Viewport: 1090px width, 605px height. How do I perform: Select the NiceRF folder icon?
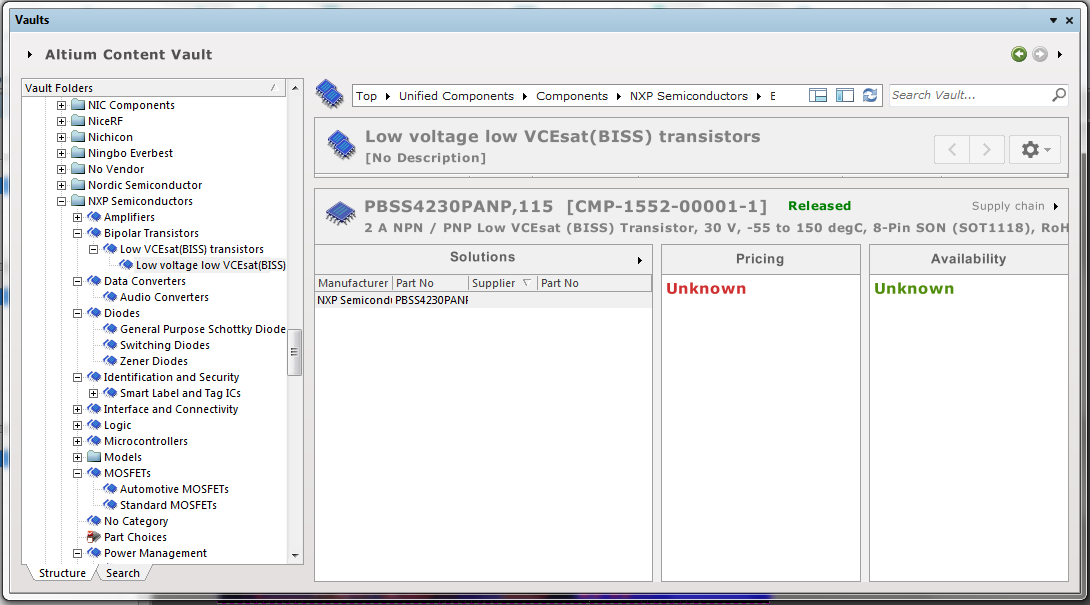click(79, 120)
